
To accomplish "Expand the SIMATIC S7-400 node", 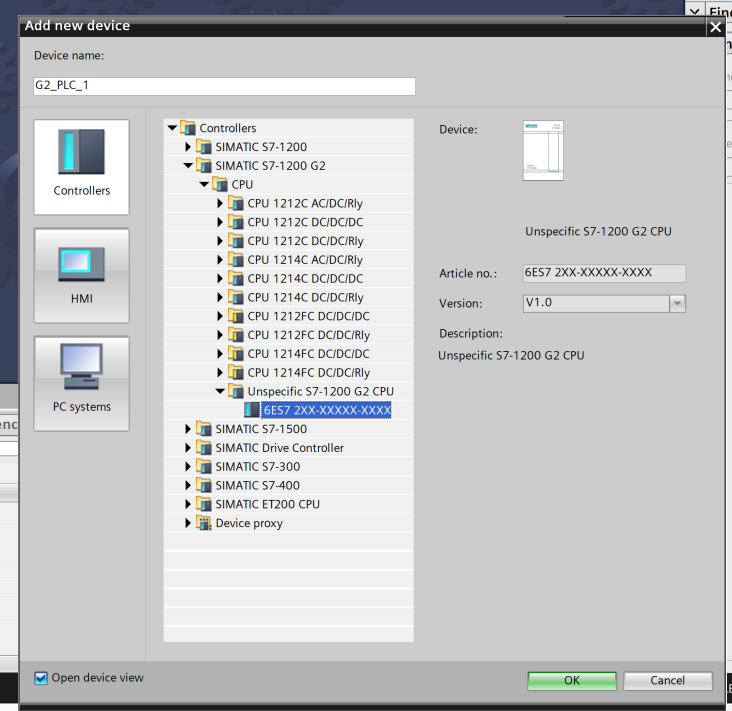I will click(188, 485).
